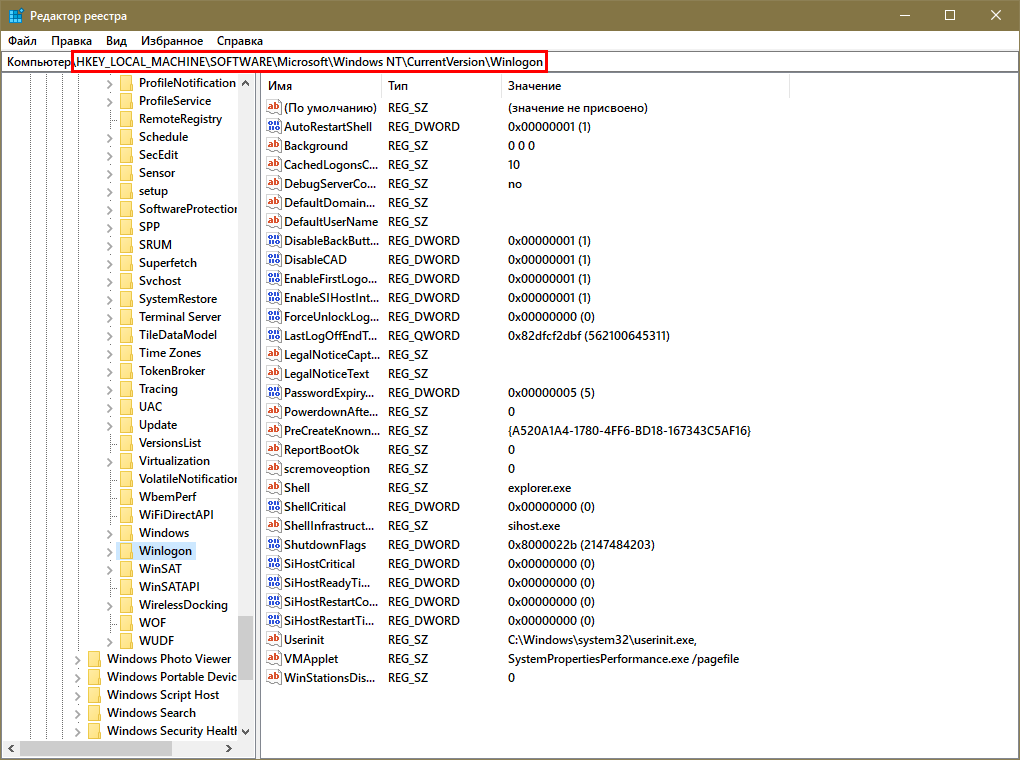Open the Файл menu
Viewport: 1020px width, 760px height.
tap(22, 41)
